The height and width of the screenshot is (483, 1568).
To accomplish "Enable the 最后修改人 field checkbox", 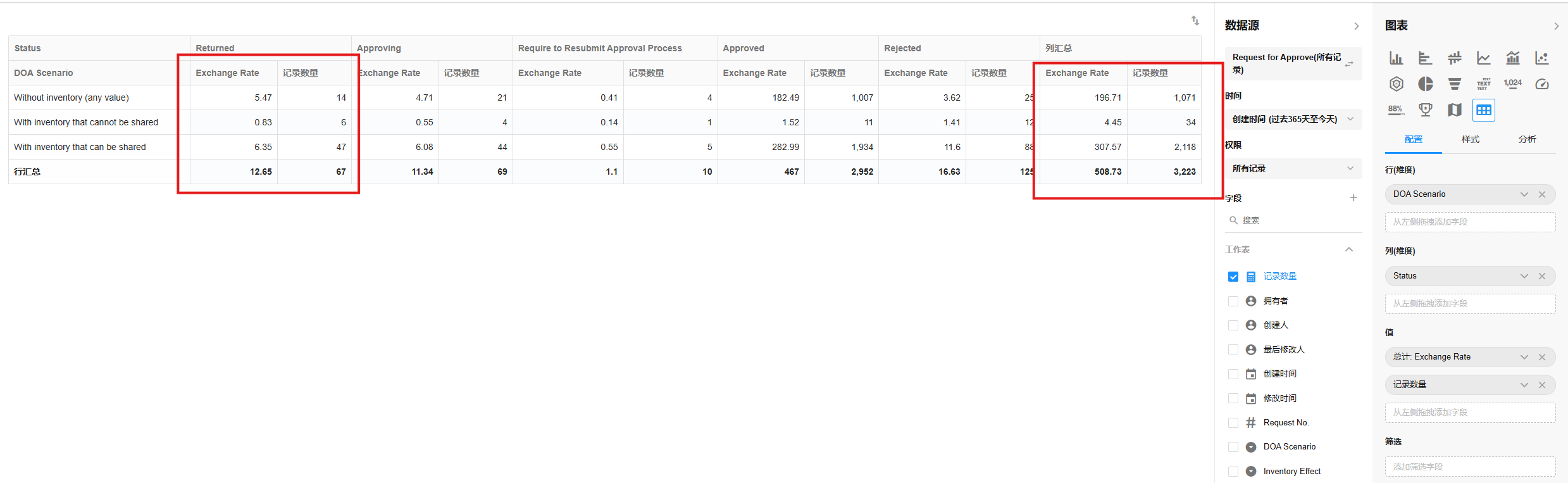I will [x=1233, y=349].
